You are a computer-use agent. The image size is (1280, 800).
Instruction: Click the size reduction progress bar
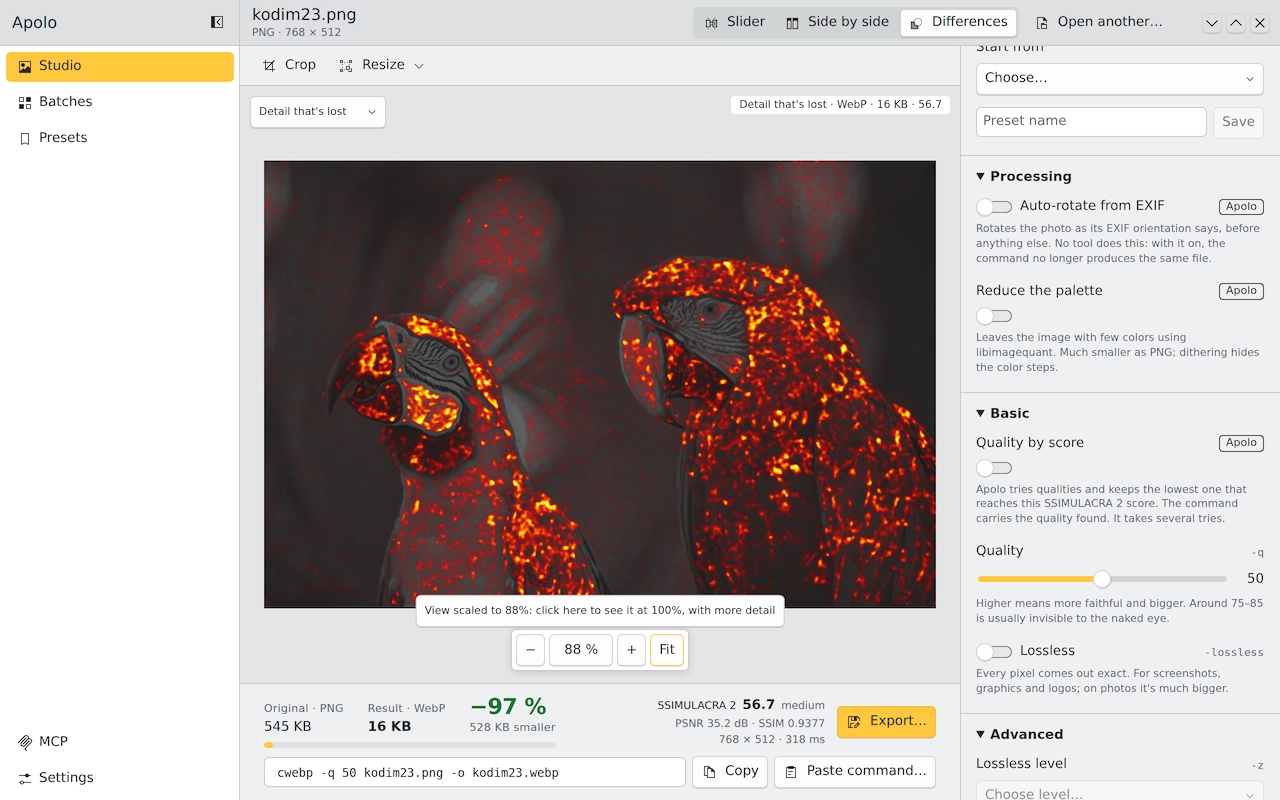(410, 745)
